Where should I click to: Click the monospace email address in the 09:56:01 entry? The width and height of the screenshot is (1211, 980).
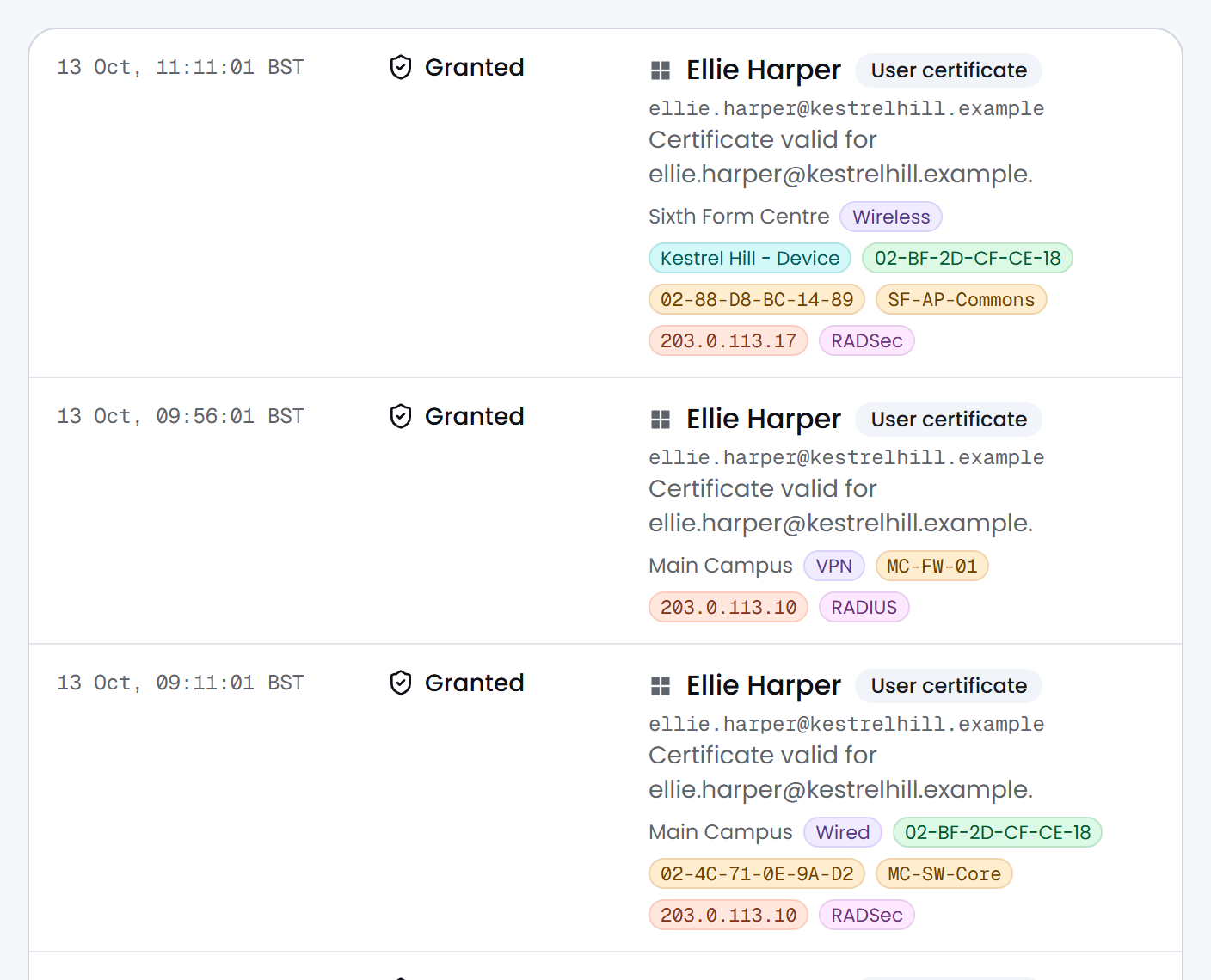click(846, 457)
